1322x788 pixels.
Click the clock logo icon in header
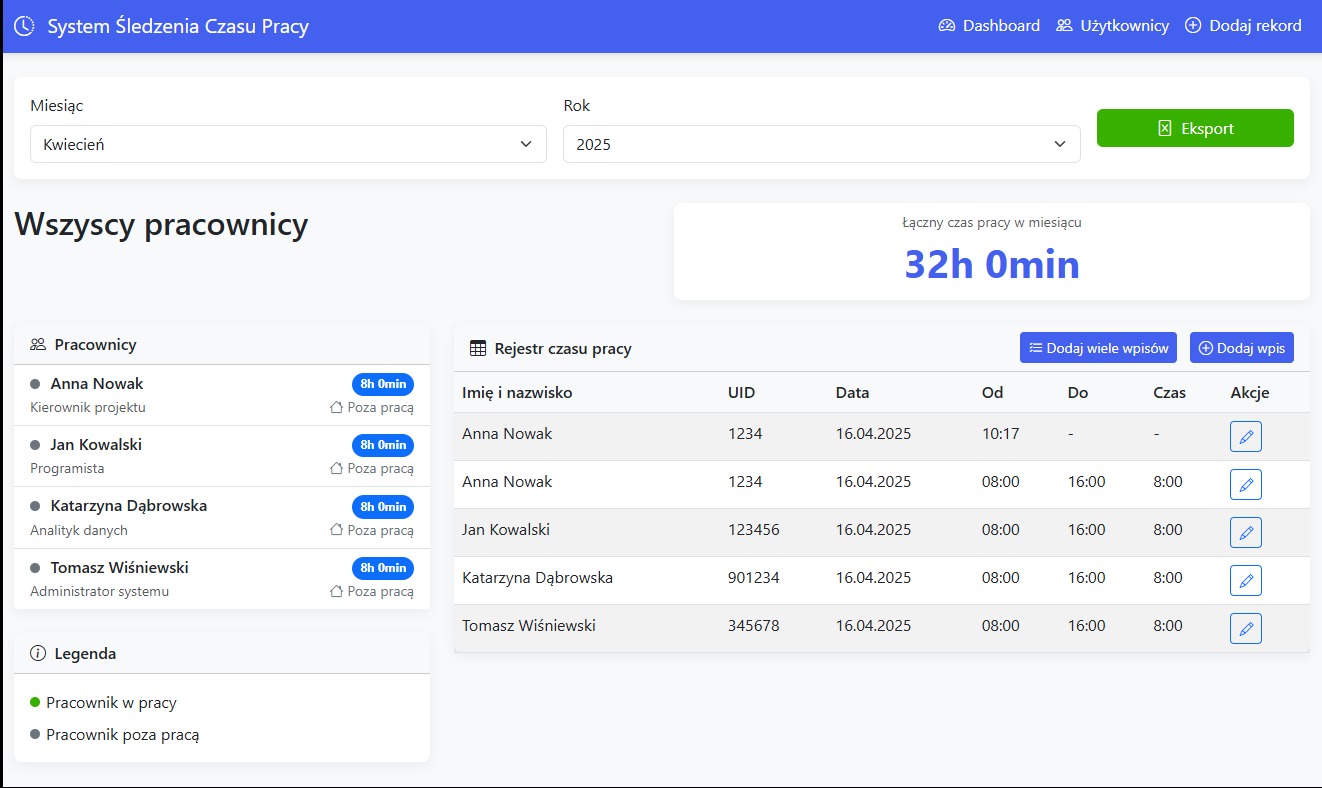[24, 26]
